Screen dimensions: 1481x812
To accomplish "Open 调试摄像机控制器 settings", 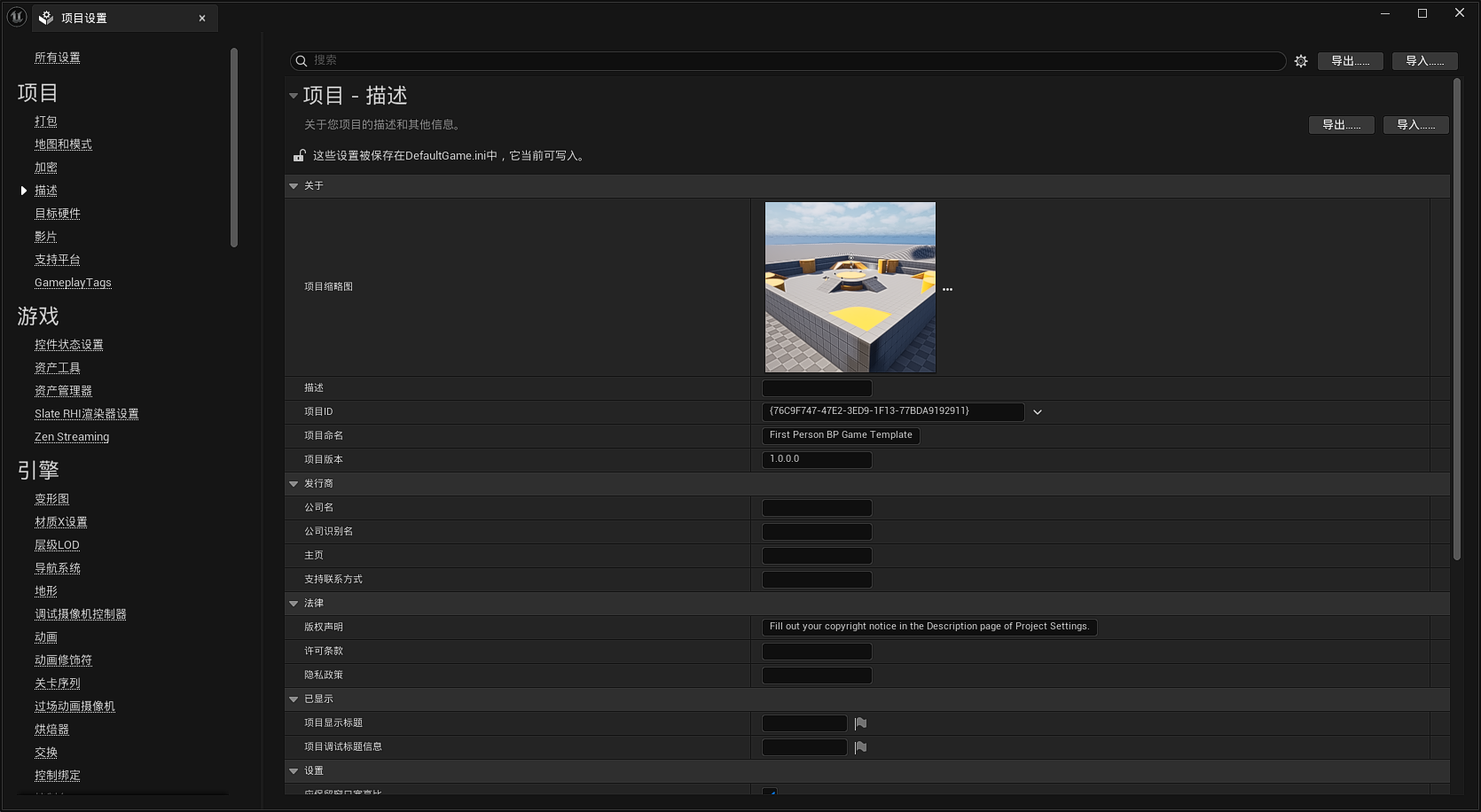I will coord(81,614).
